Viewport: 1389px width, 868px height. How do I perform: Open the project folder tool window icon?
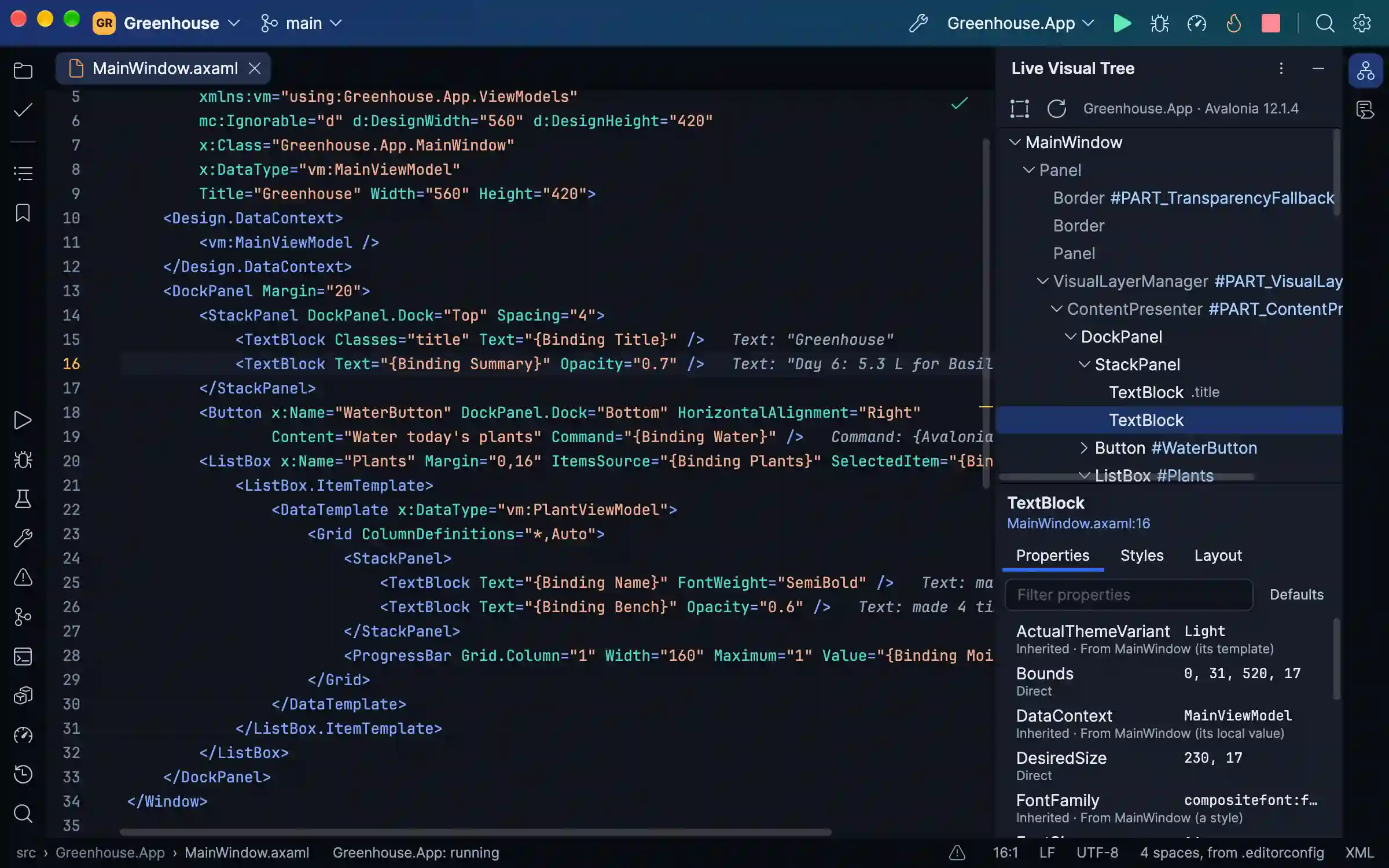tap(23, 71)
